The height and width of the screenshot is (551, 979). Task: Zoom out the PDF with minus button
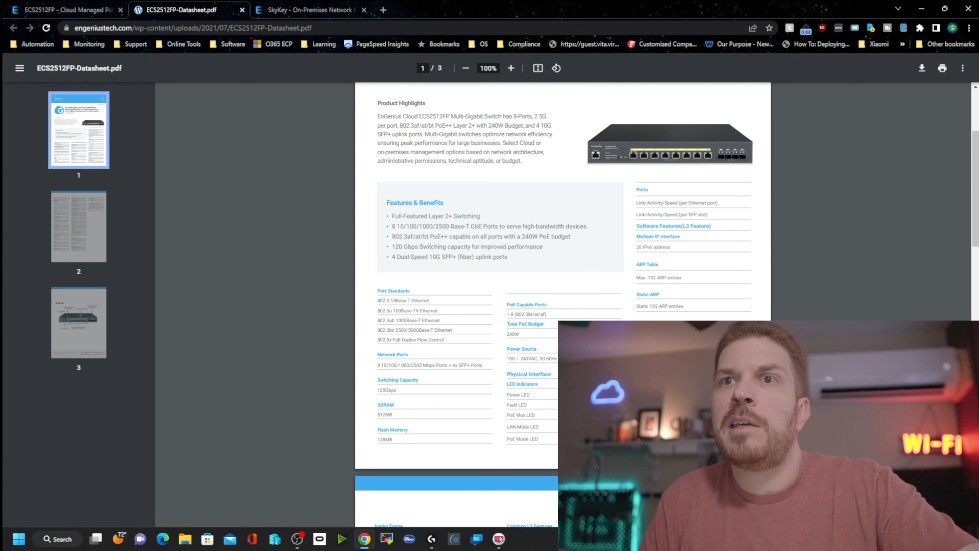click(x=465, y=68)
